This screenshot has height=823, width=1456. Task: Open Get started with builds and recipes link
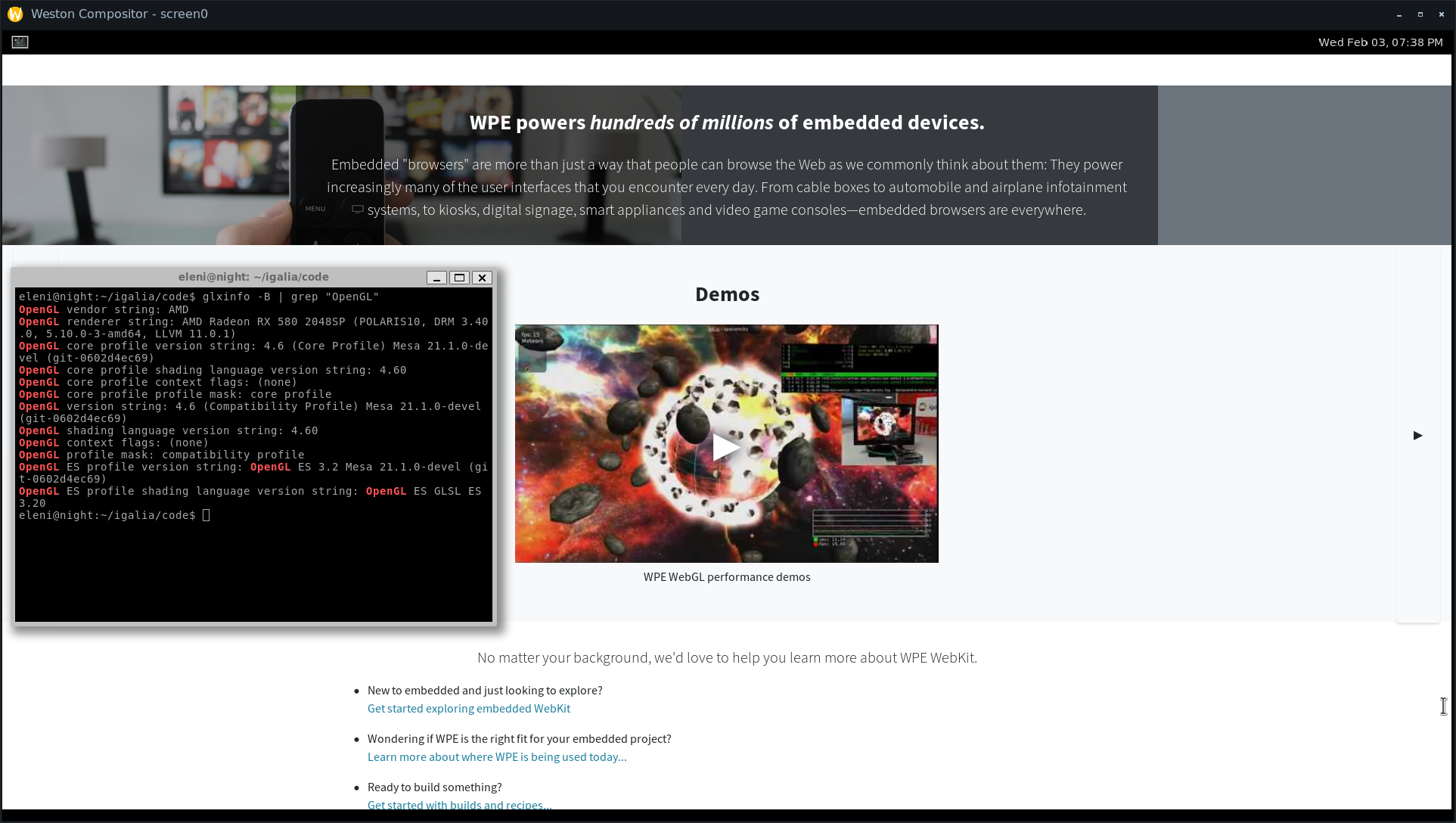click(459, 804)
